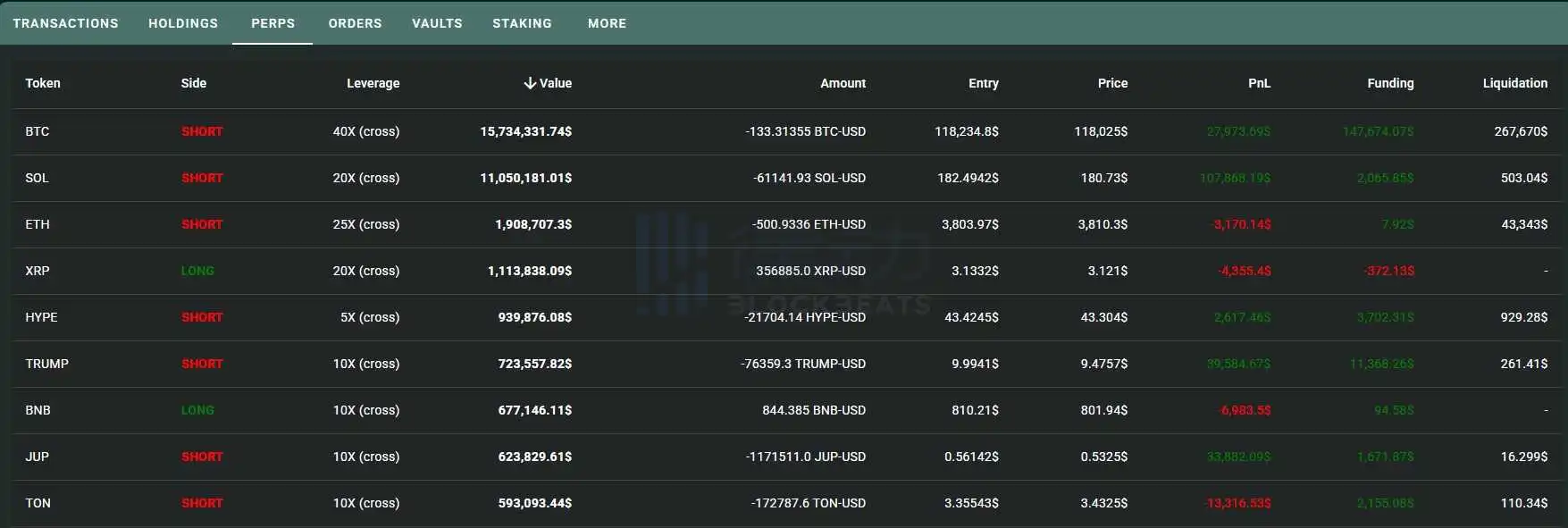
Task: Click BTC liquidation price 267,670$
Action: tap(1521, 131)
